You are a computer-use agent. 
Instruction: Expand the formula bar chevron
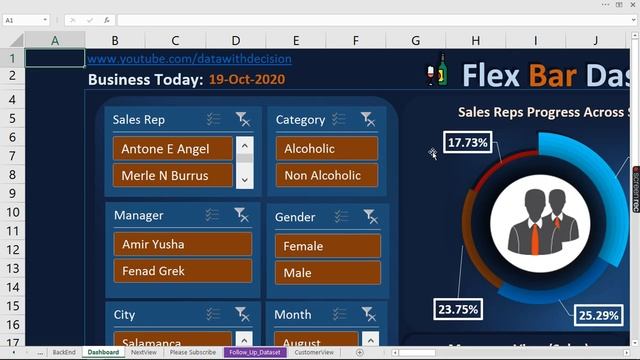pyautogui.click(x=633, y=20)
